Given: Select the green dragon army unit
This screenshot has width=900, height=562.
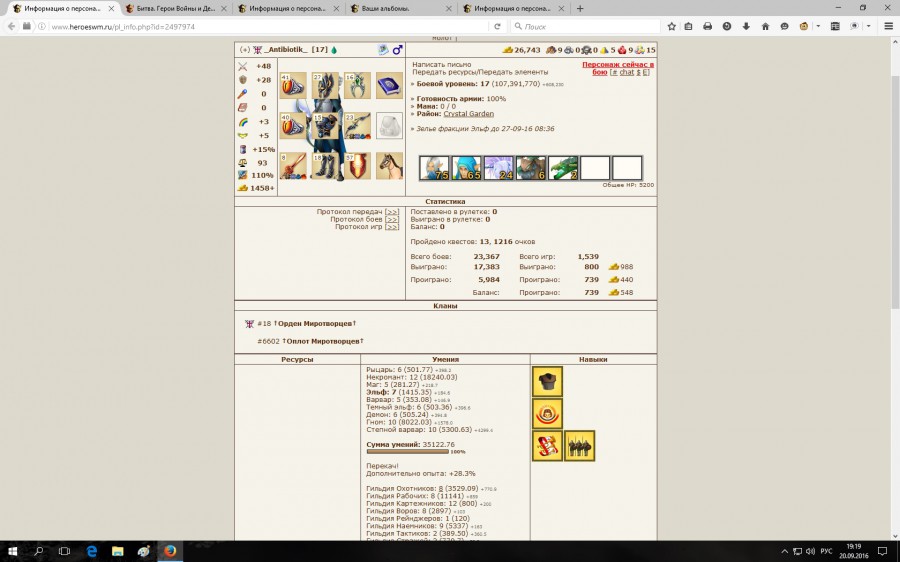Looking at the screenshot, I should [563, 168].
